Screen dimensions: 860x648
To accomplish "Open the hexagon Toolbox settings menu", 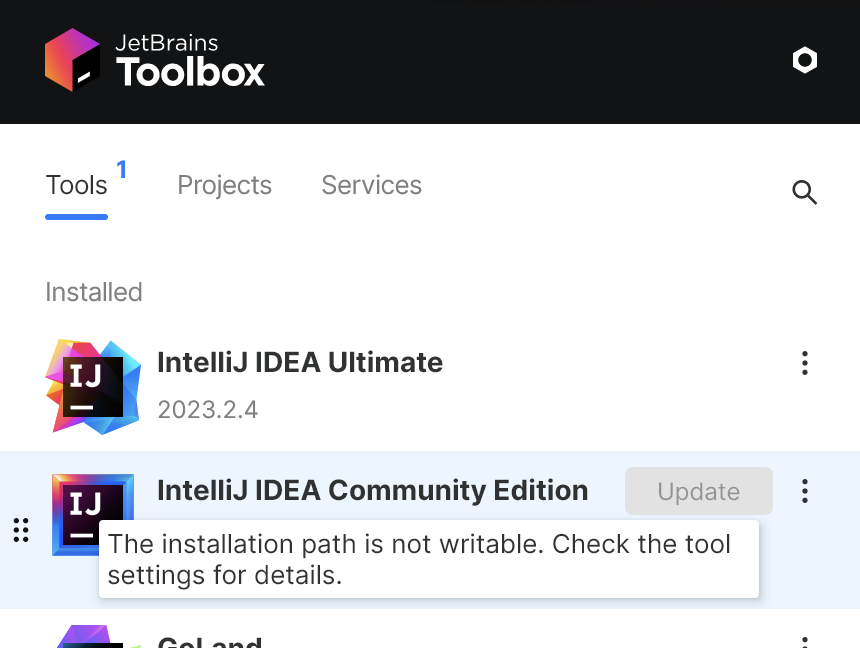I will coord(804,60).
